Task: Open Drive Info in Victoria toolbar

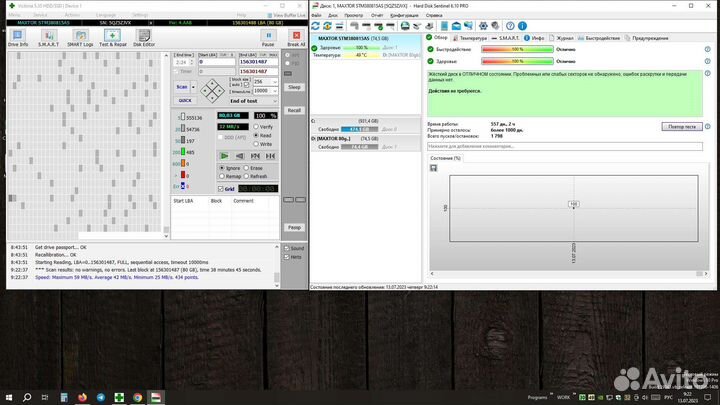Action: pos(17,38)
